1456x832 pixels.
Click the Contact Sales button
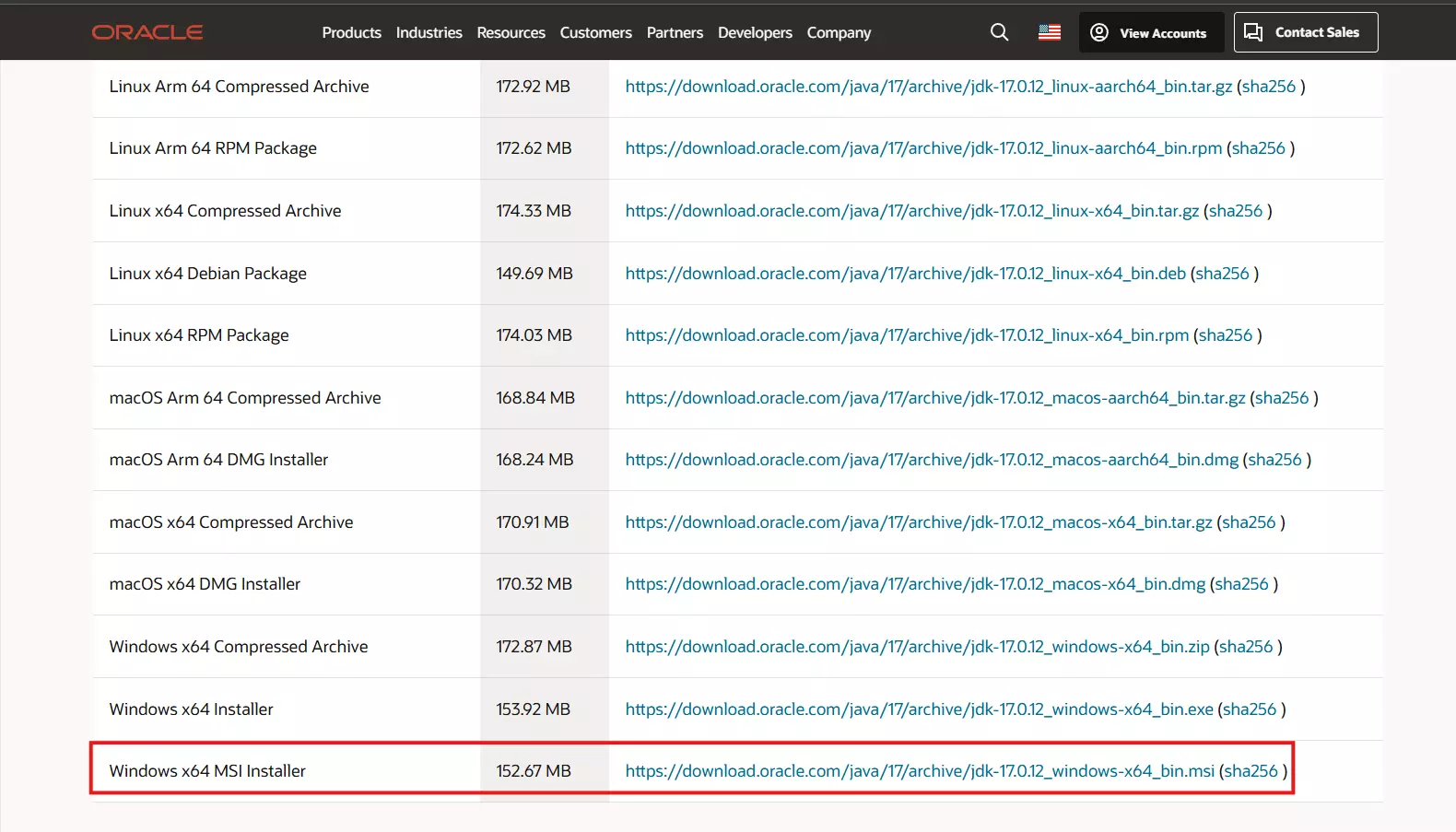click(x=1305, y=32)
